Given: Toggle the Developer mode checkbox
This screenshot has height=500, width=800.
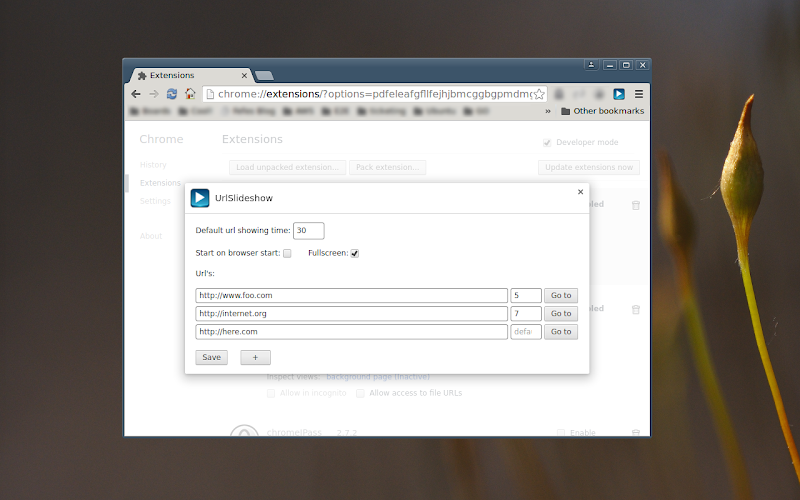Looking at the screenshot, I should point(547,142).
